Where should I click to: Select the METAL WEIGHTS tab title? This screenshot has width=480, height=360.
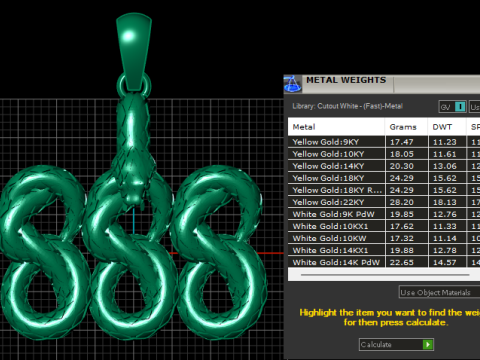tap(346, 80)
